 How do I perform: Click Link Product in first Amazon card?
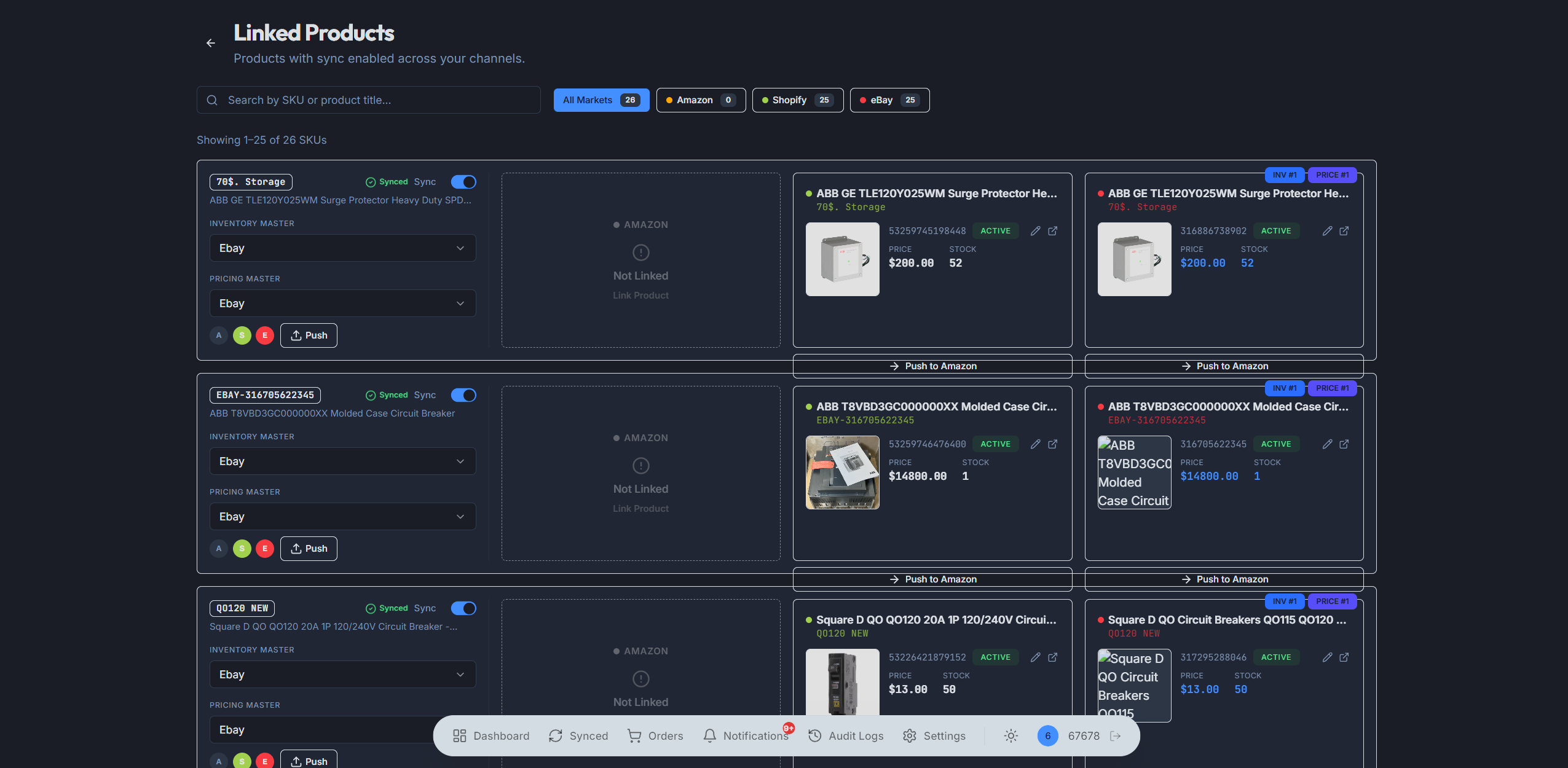[640, 296]
